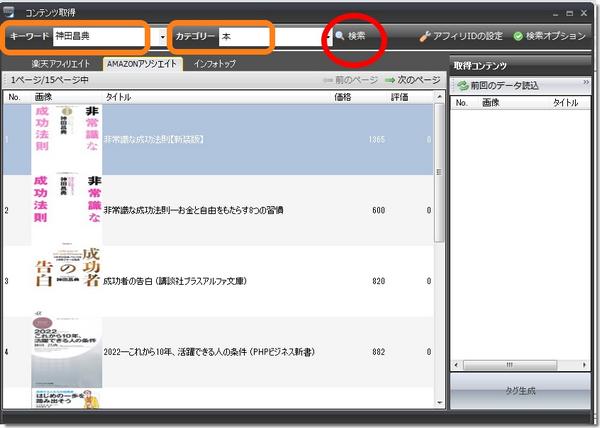The width and height of the screenshot is (600, 428).
Task: Expand the toolbar overflow chevron in 取得コンテンツ
Action: 586,83
